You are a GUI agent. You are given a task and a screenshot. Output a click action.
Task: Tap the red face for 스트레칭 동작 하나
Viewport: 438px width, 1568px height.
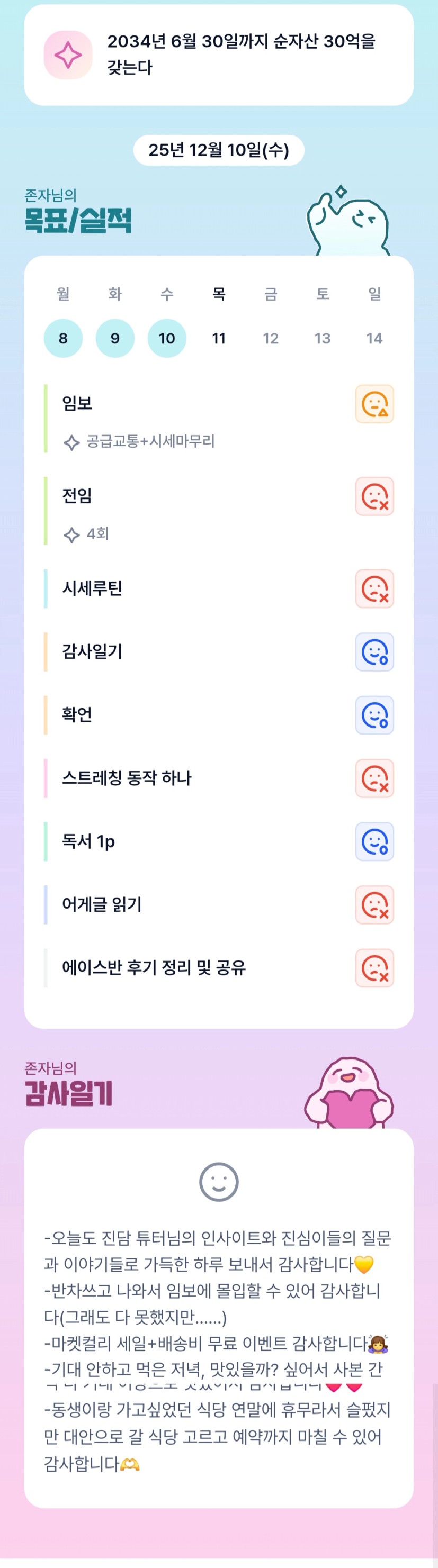coord(374,778)
